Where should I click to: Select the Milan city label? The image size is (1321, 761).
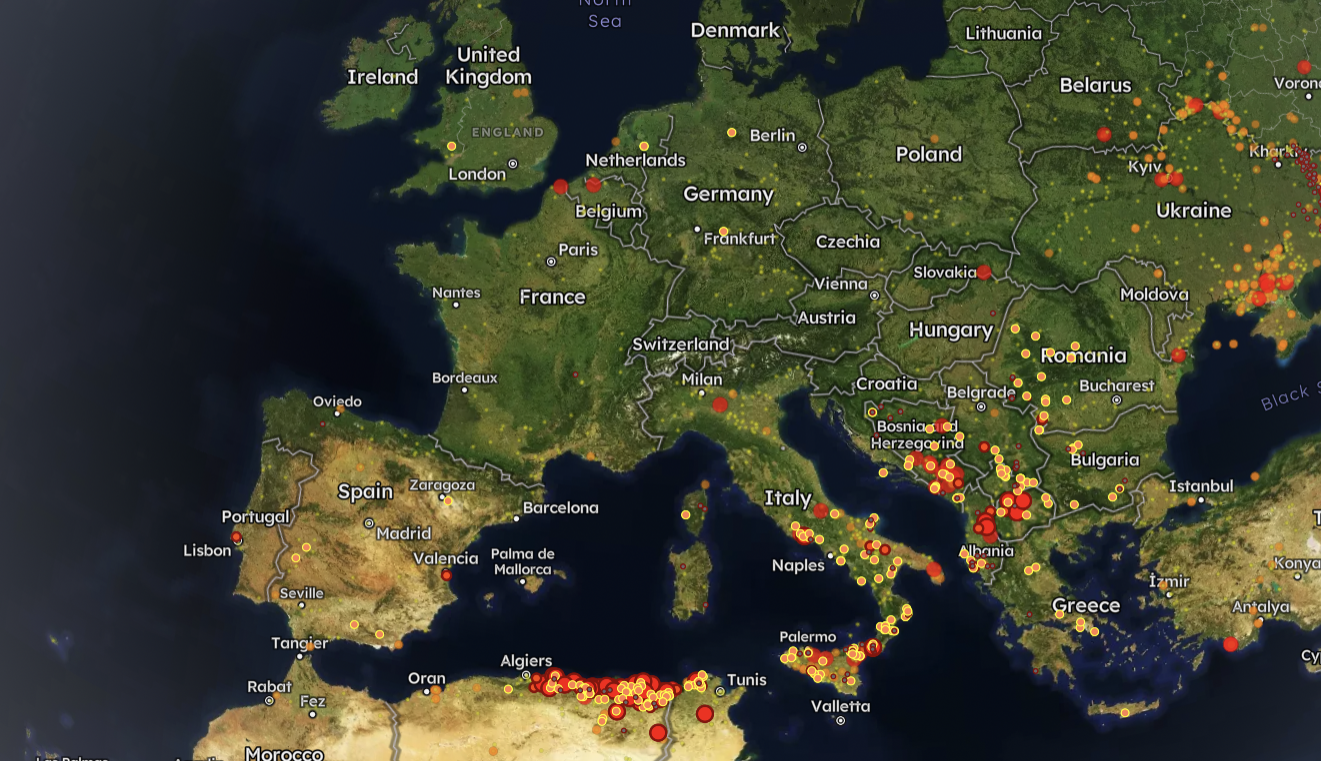click(701, 380)
